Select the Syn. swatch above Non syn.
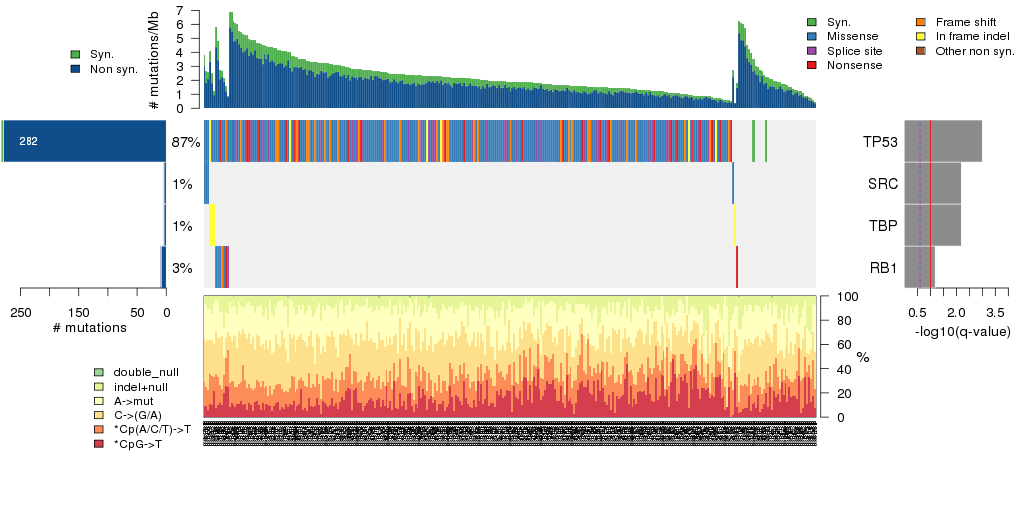 pos(75,54)
